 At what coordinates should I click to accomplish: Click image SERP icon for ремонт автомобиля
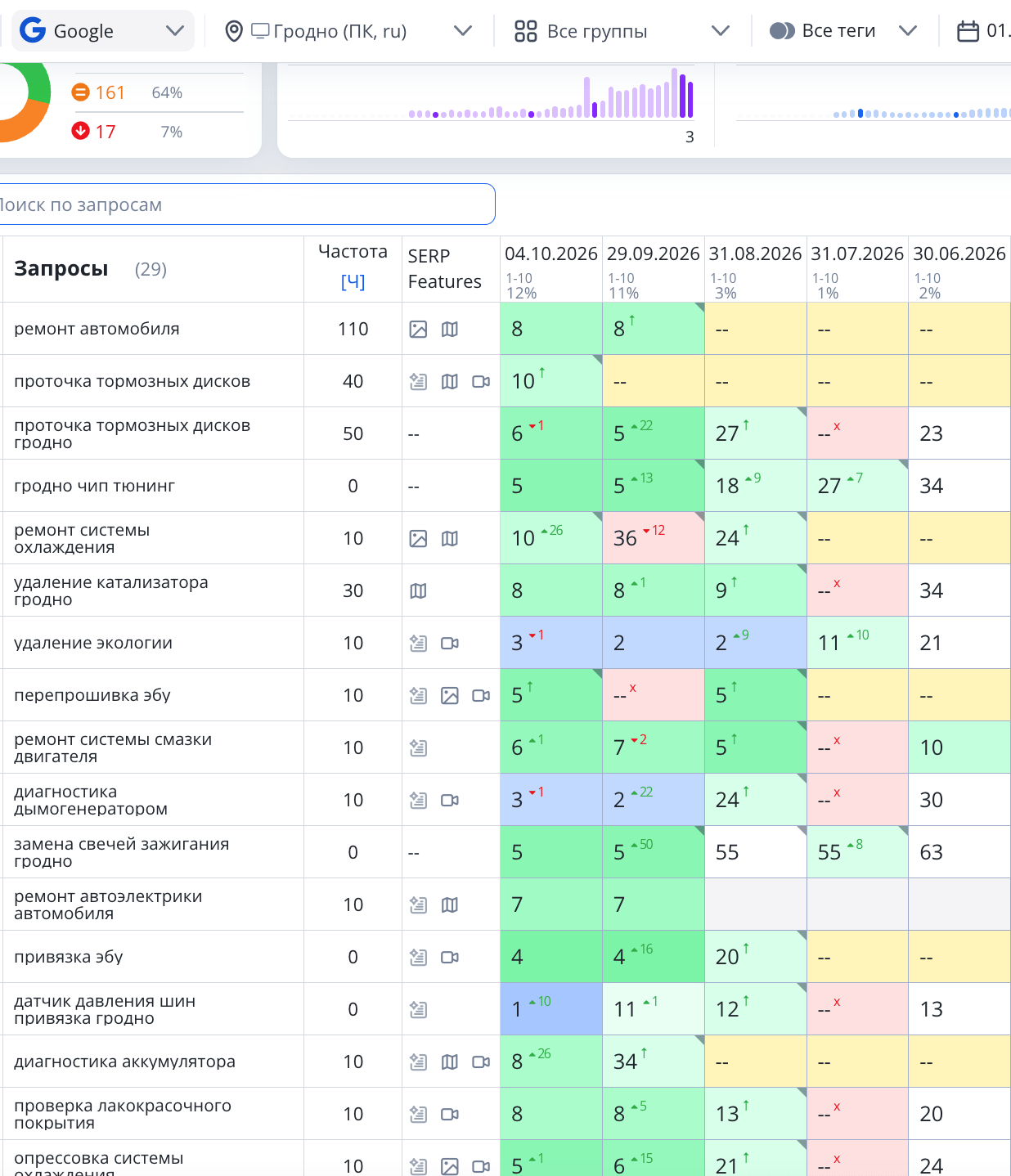418,329
